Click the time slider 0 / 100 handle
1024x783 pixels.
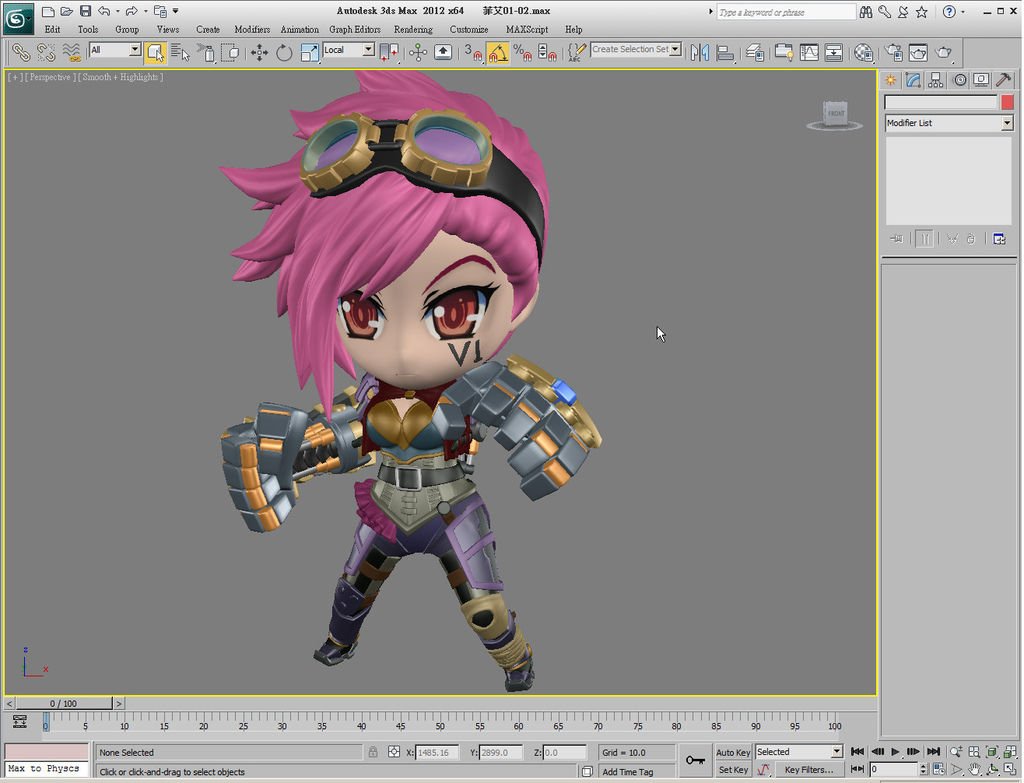[x=64, y=703]
